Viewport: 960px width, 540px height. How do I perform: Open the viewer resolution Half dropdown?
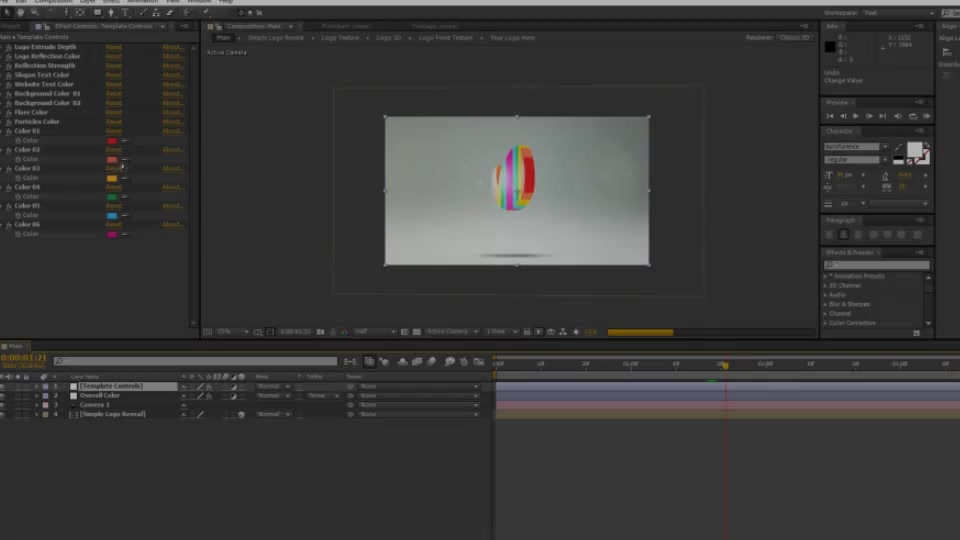coord(374,332)
